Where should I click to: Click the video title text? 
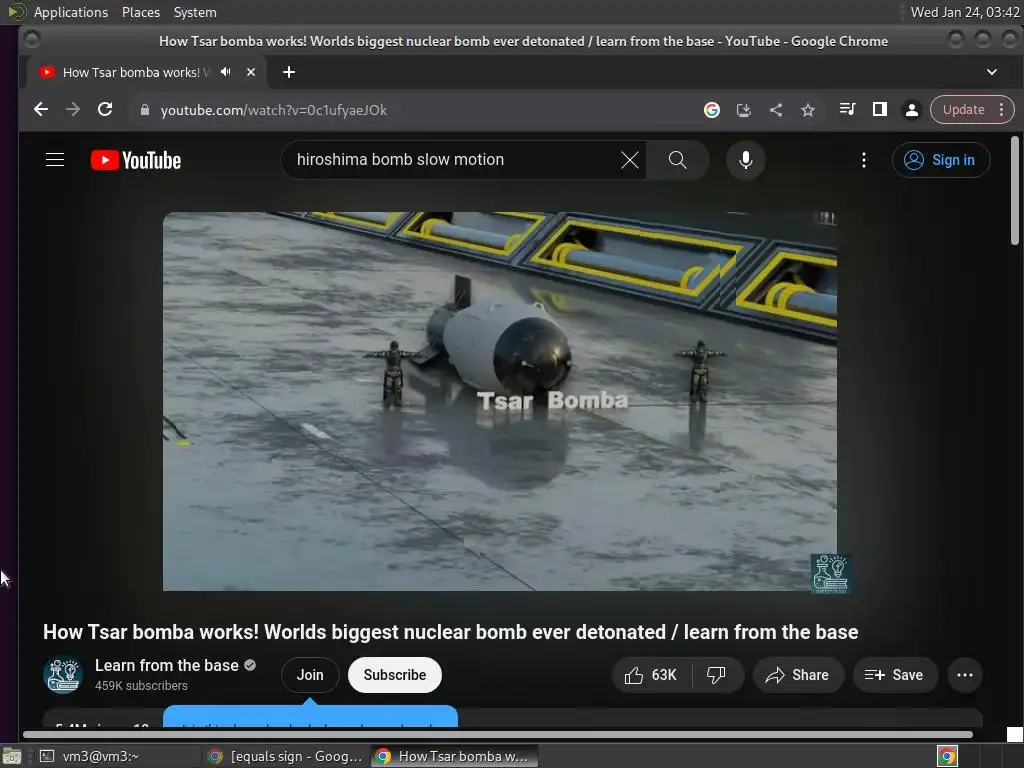coord(451,632)
